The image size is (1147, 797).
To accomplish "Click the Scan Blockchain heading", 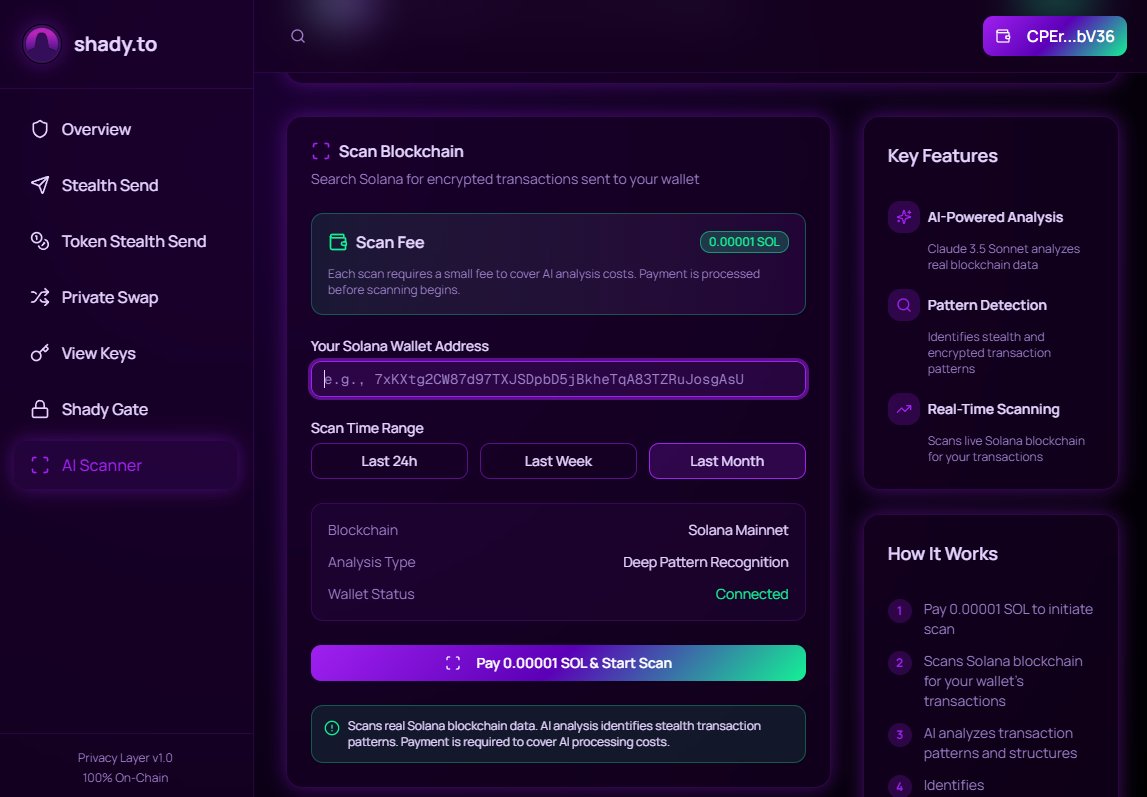I will (401, 151).
